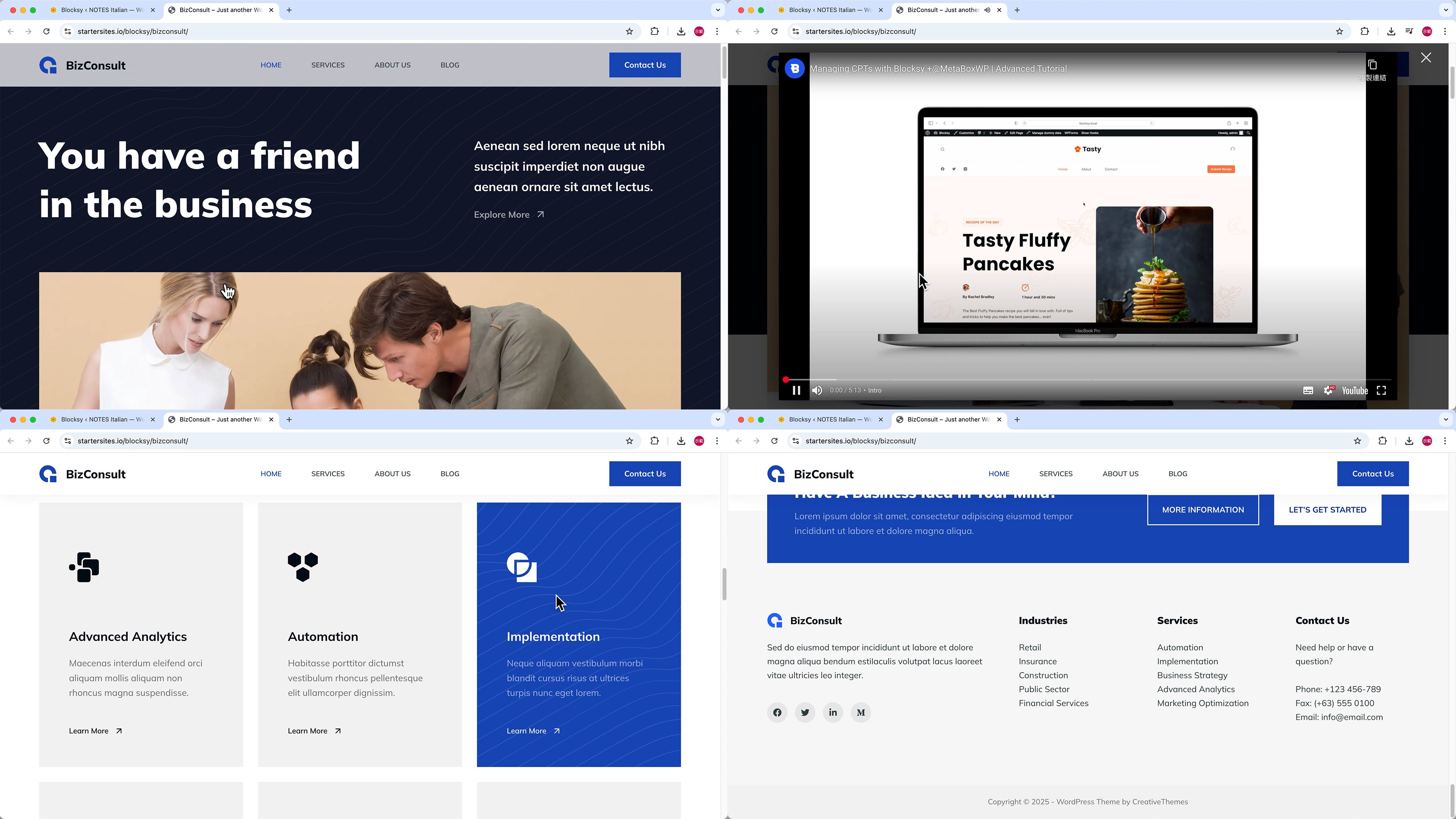This screenshot has height=819, width=1456.
Task: Expand tab search chevron in bottom-right window
Action: (1445, 419)
